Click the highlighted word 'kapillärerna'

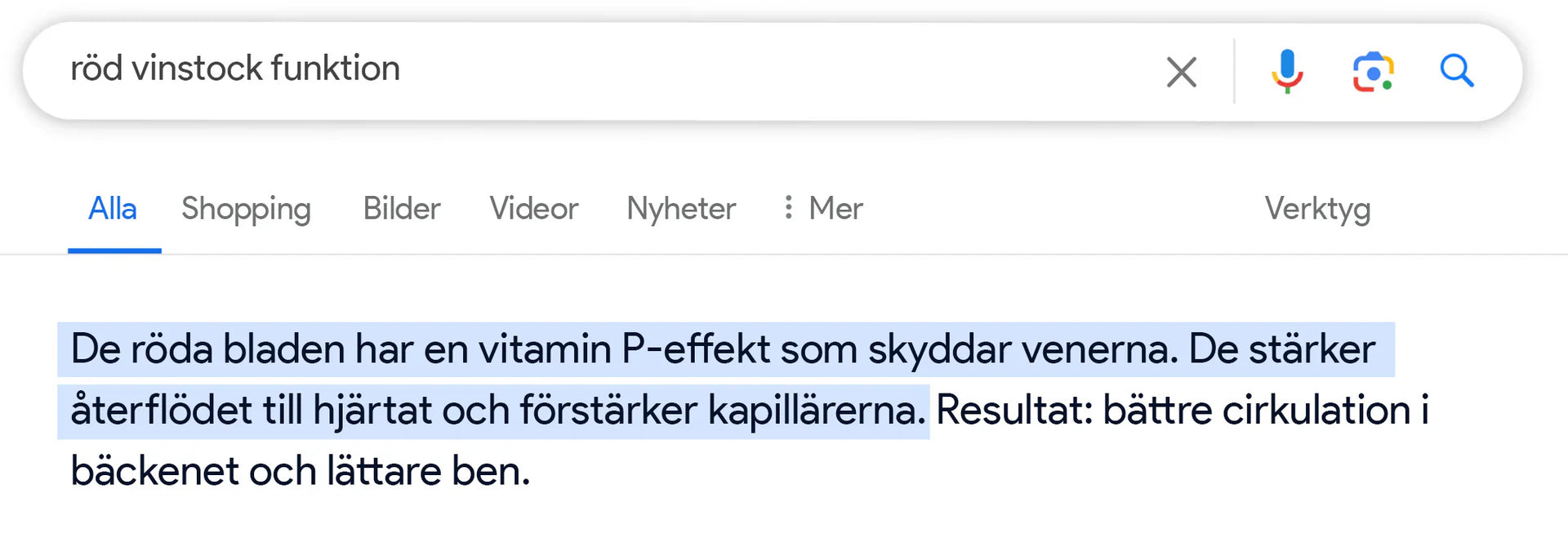(x=816, y=410)
